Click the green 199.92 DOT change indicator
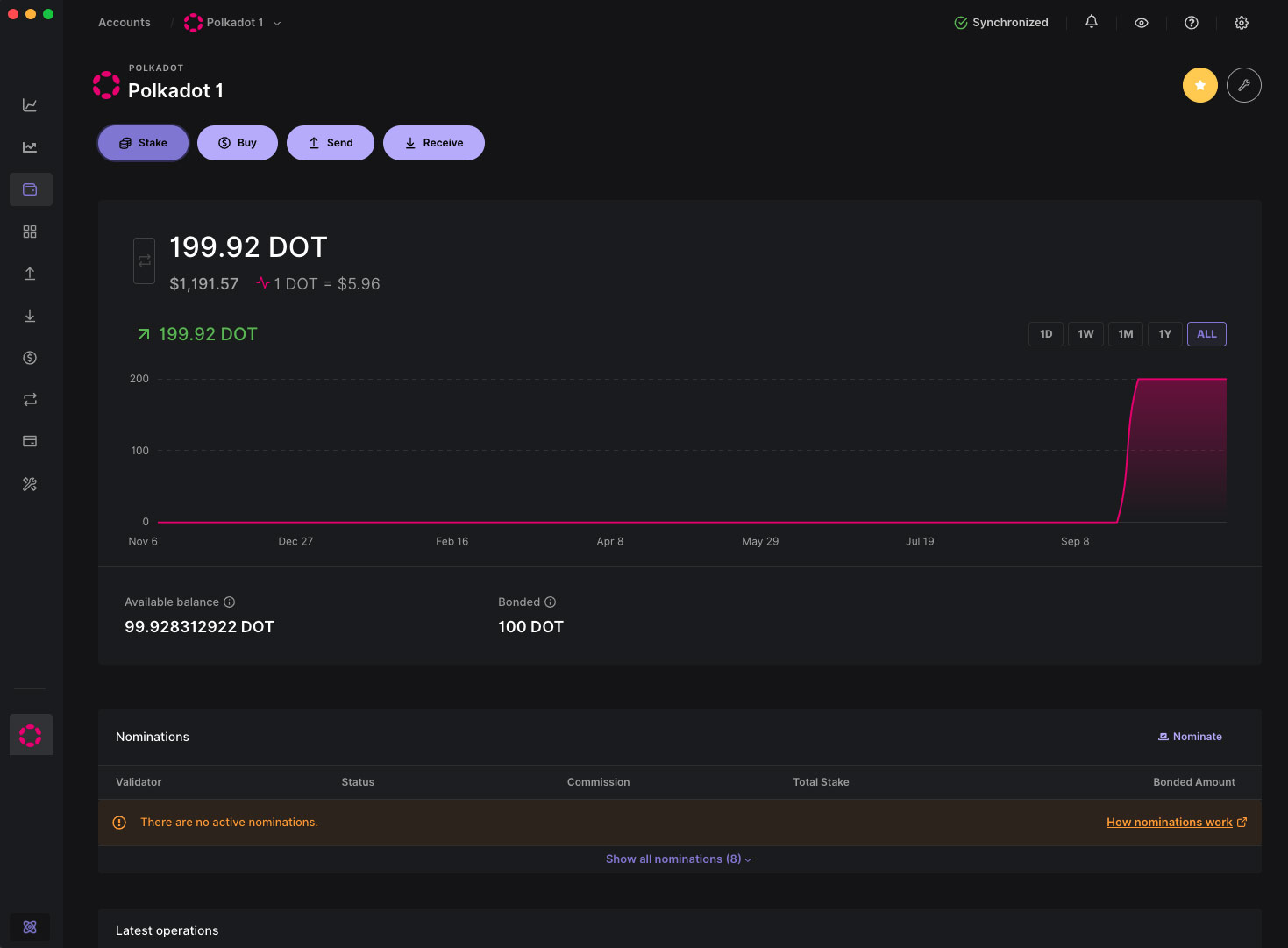The width and height of the screenshot is (1288, 948). coord(197,334)
